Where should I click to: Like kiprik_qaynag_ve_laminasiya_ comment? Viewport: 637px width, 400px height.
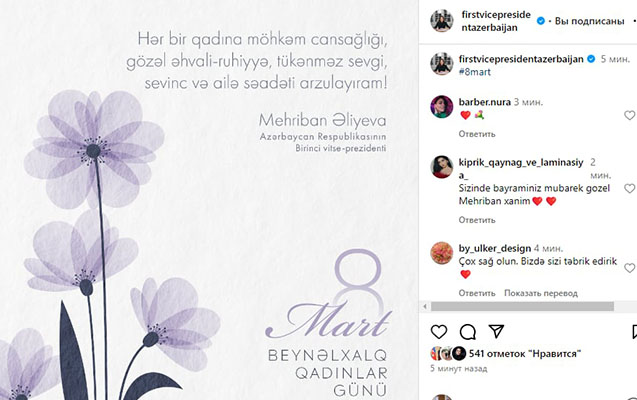coord(629,188)
